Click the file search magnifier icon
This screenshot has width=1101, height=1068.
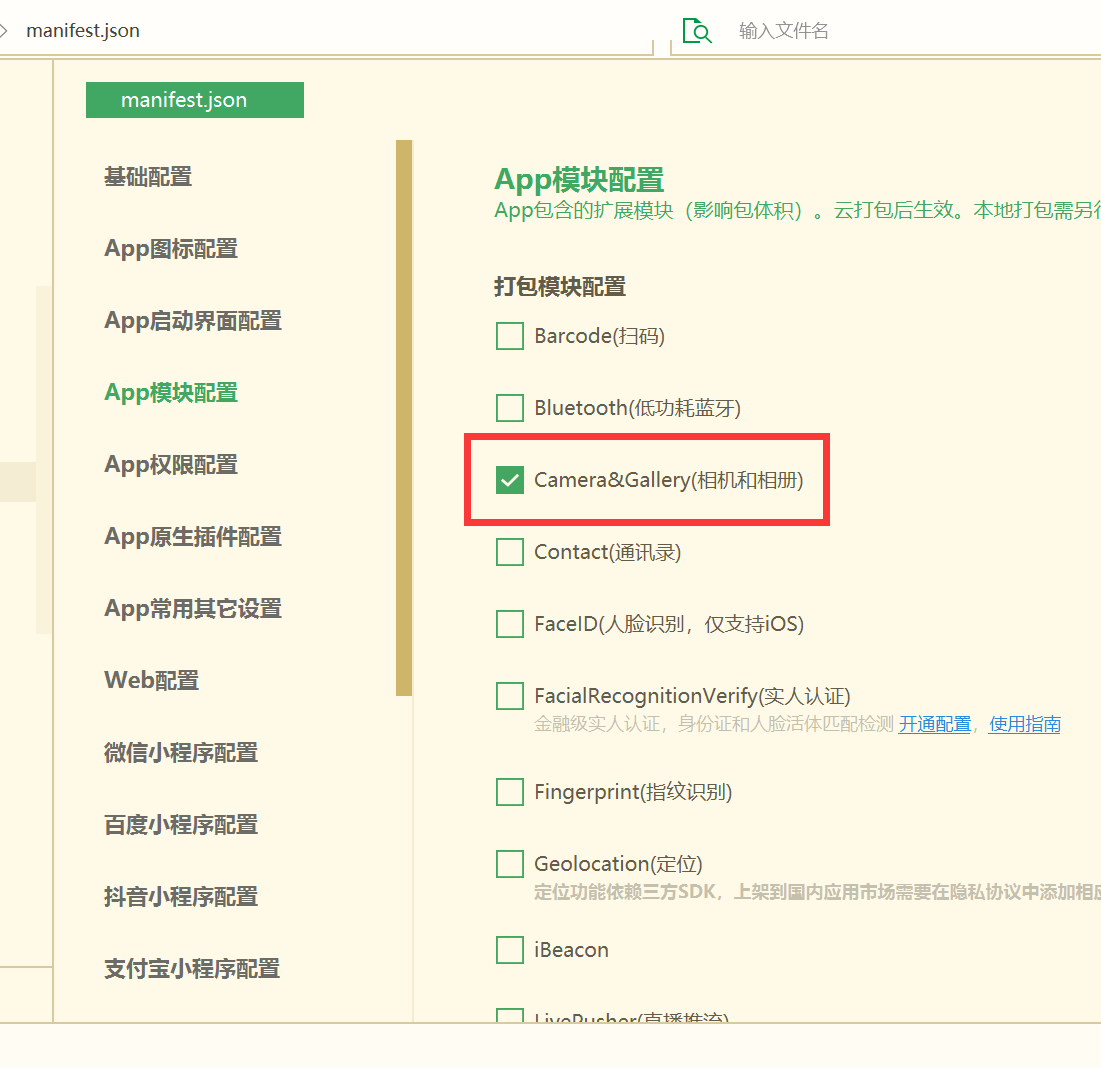697,31
